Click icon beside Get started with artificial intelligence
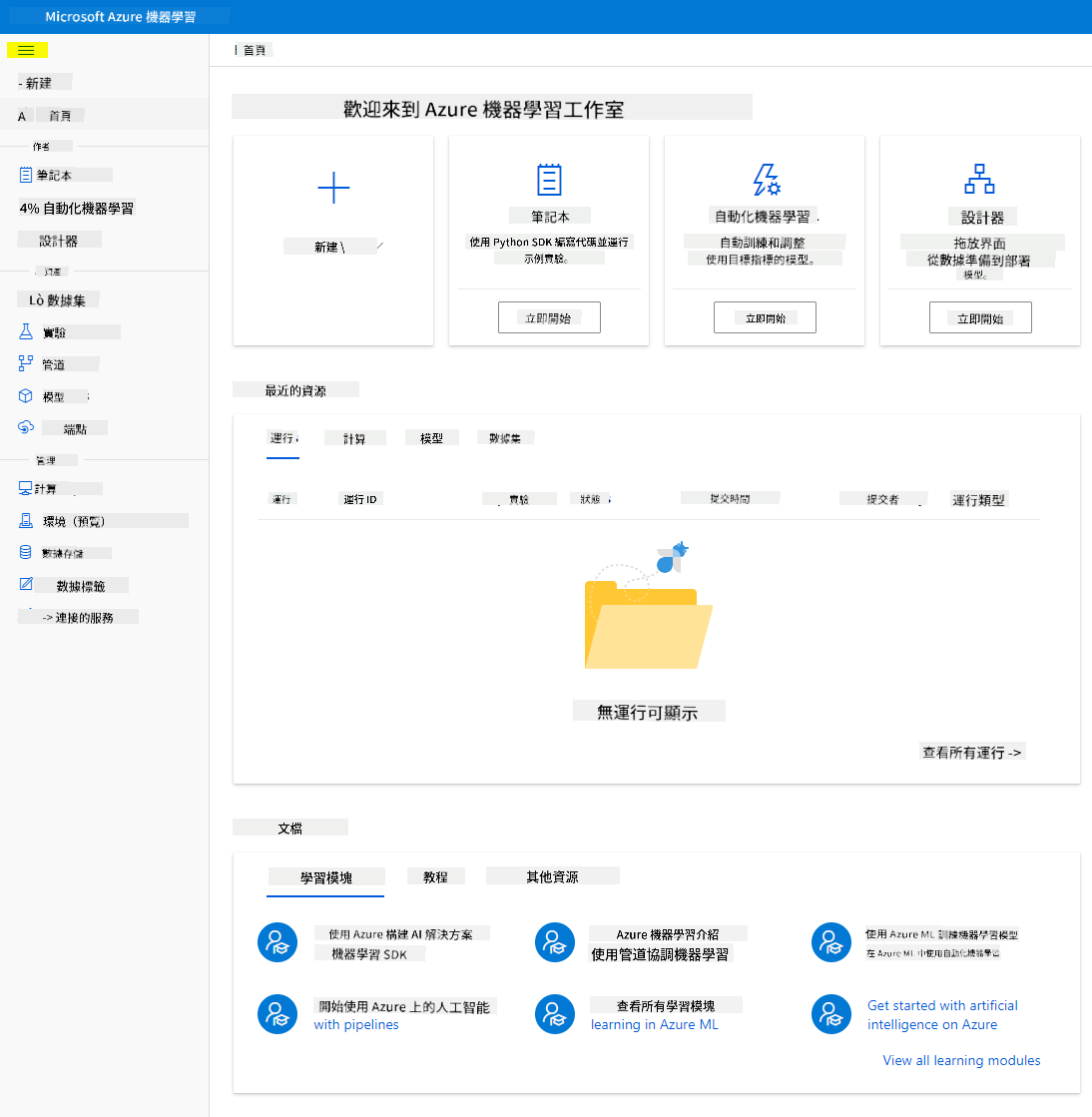The image size is (1092, 1117). point(831,1014)
